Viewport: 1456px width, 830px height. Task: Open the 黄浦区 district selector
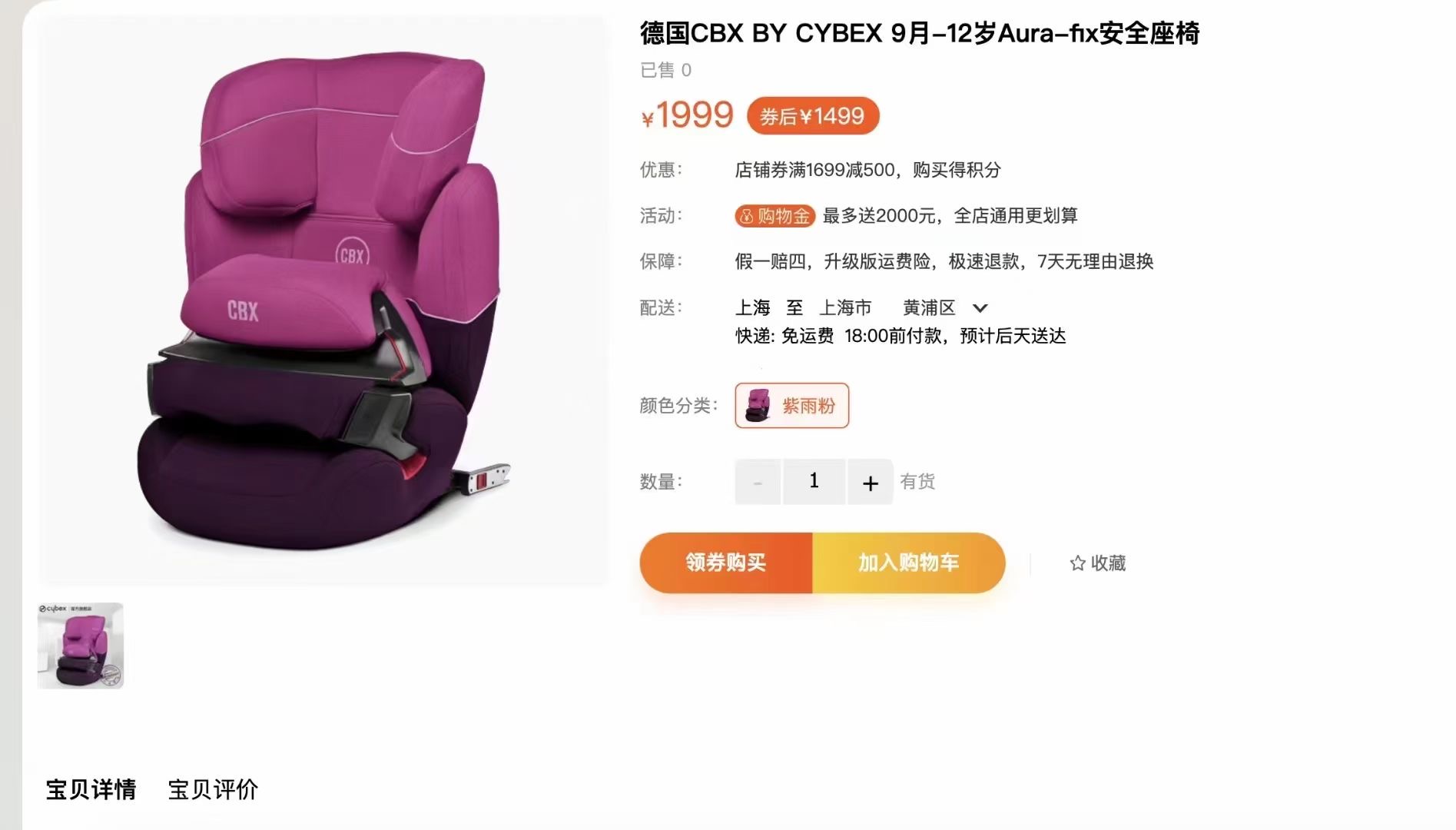(x=929, y=308)
